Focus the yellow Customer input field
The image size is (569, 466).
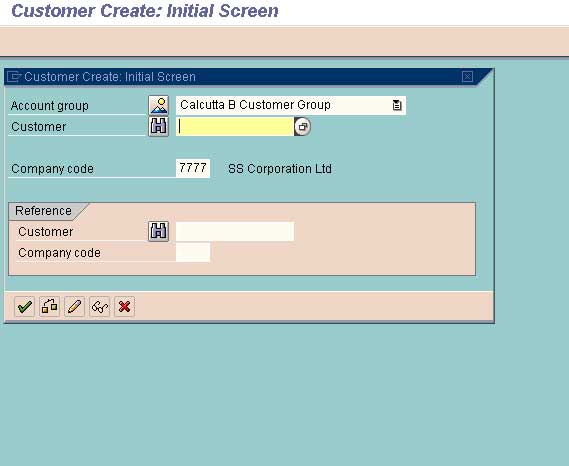(235, 127)
